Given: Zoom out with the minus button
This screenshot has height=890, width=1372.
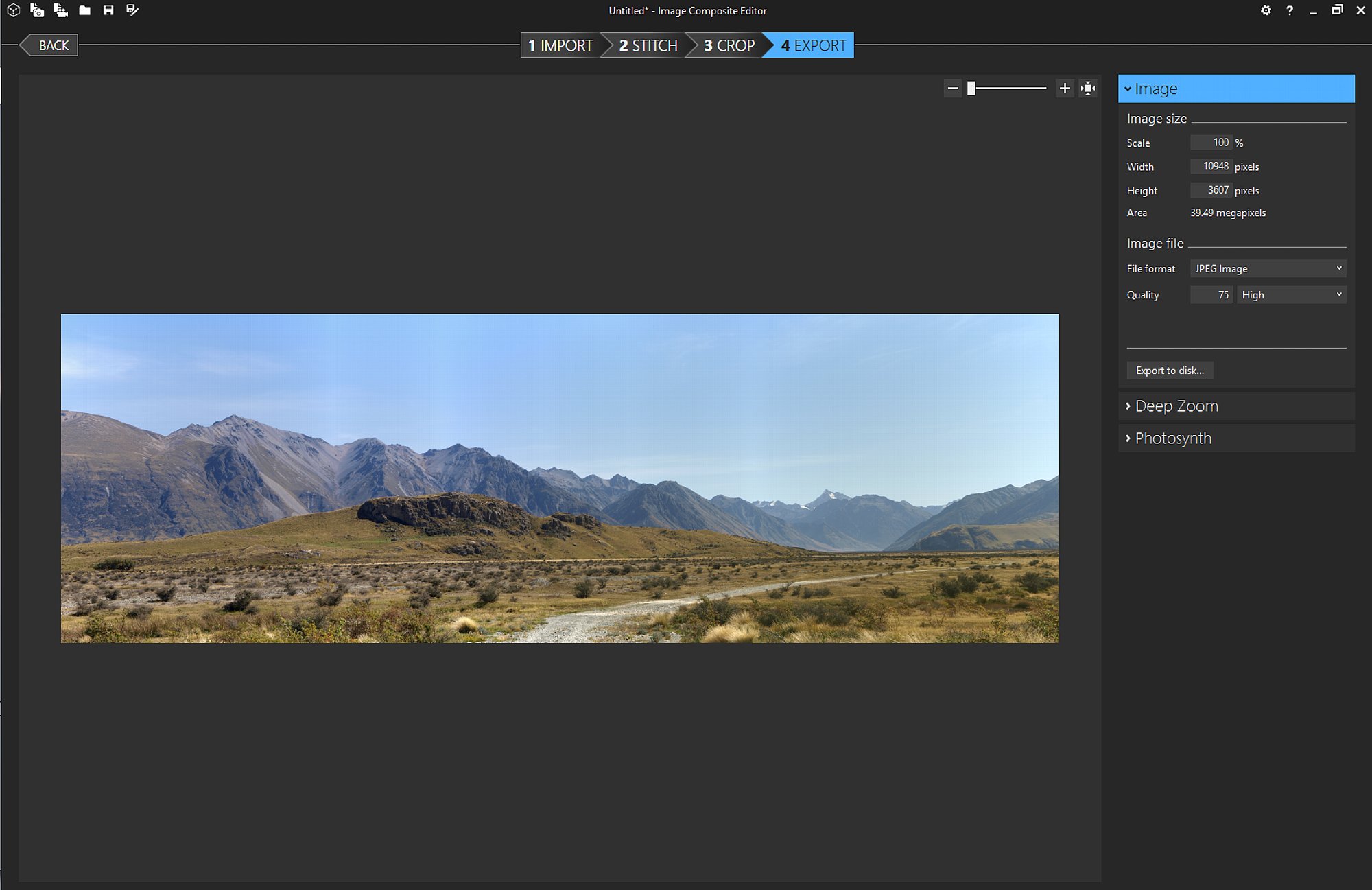Looking at the screenshot, I should point(953,88).
